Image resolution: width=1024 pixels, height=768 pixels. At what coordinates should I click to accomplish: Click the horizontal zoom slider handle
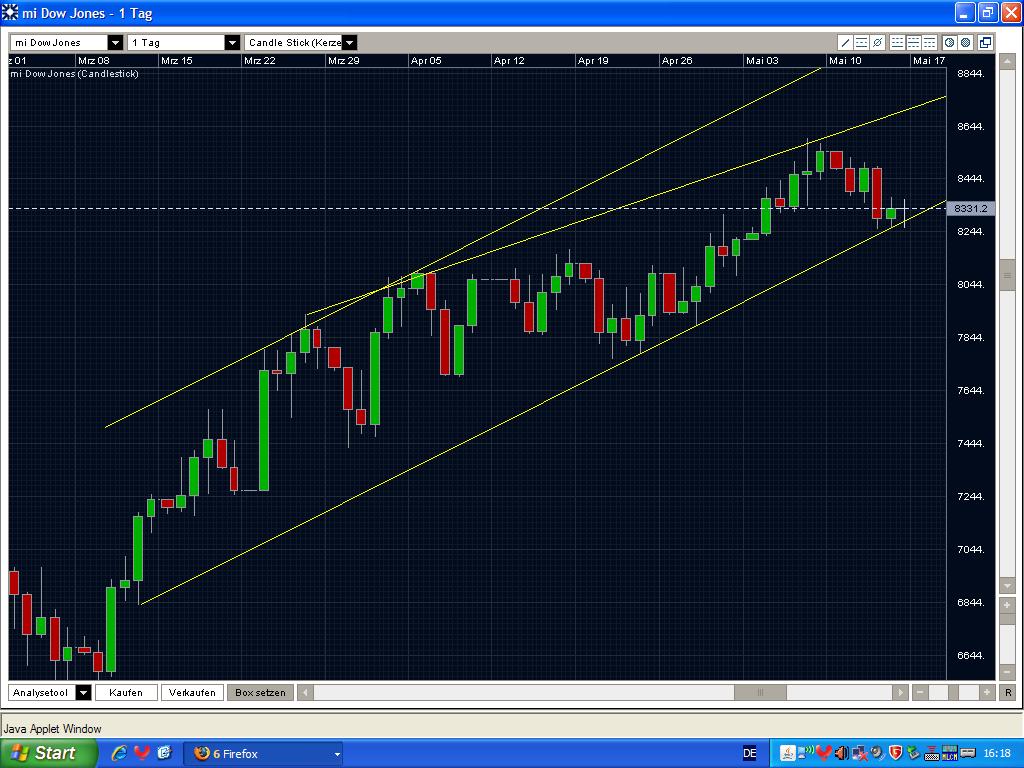pos(953,692)
